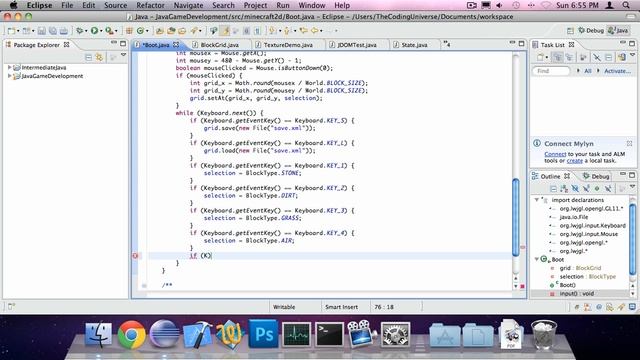Show hidden editor tabs list (»4)
Image resolution: width=640 pixels, height=360 pixels.
(447, 44)
